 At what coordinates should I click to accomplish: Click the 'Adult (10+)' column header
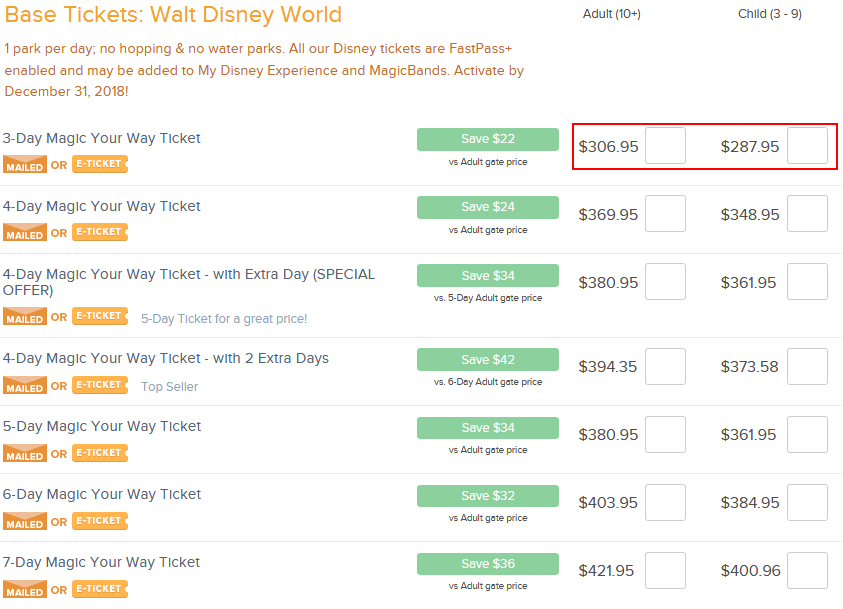[x=612, y=14]
